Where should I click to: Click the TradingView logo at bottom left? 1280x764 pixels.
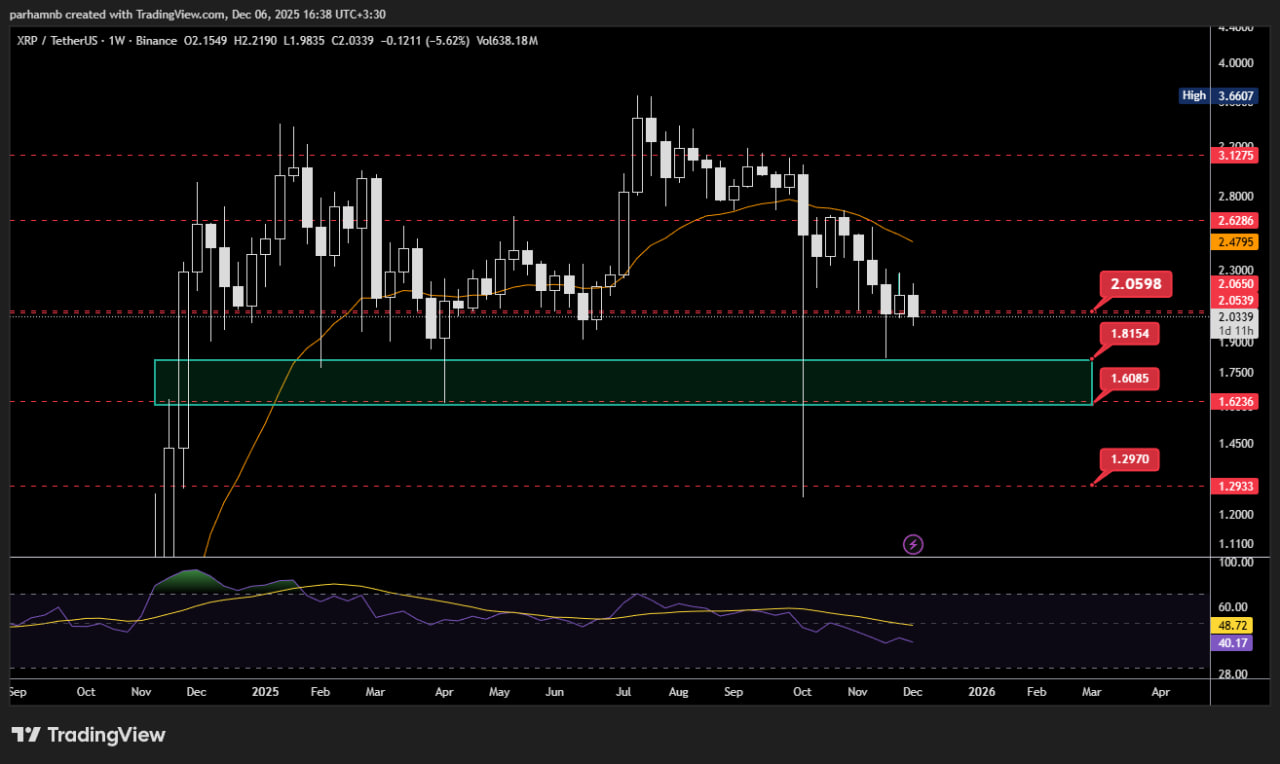pos(88,735)
